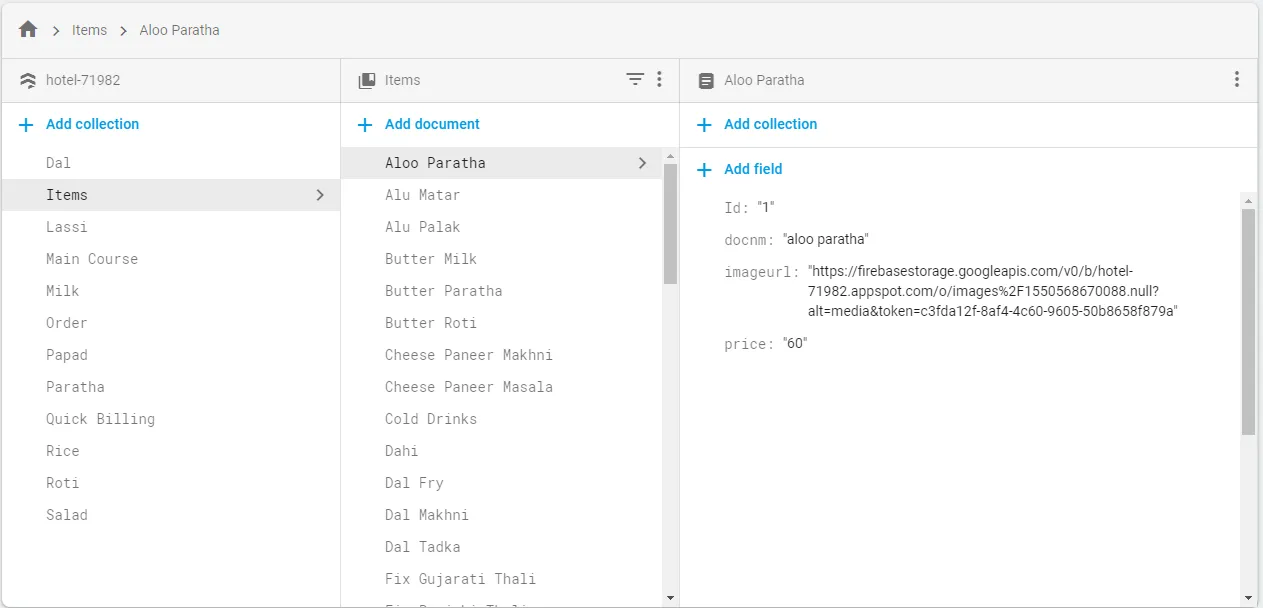The image size is (1263, 608).
Task: Open the Dal Makhni document
Action: tap(426, 515)
